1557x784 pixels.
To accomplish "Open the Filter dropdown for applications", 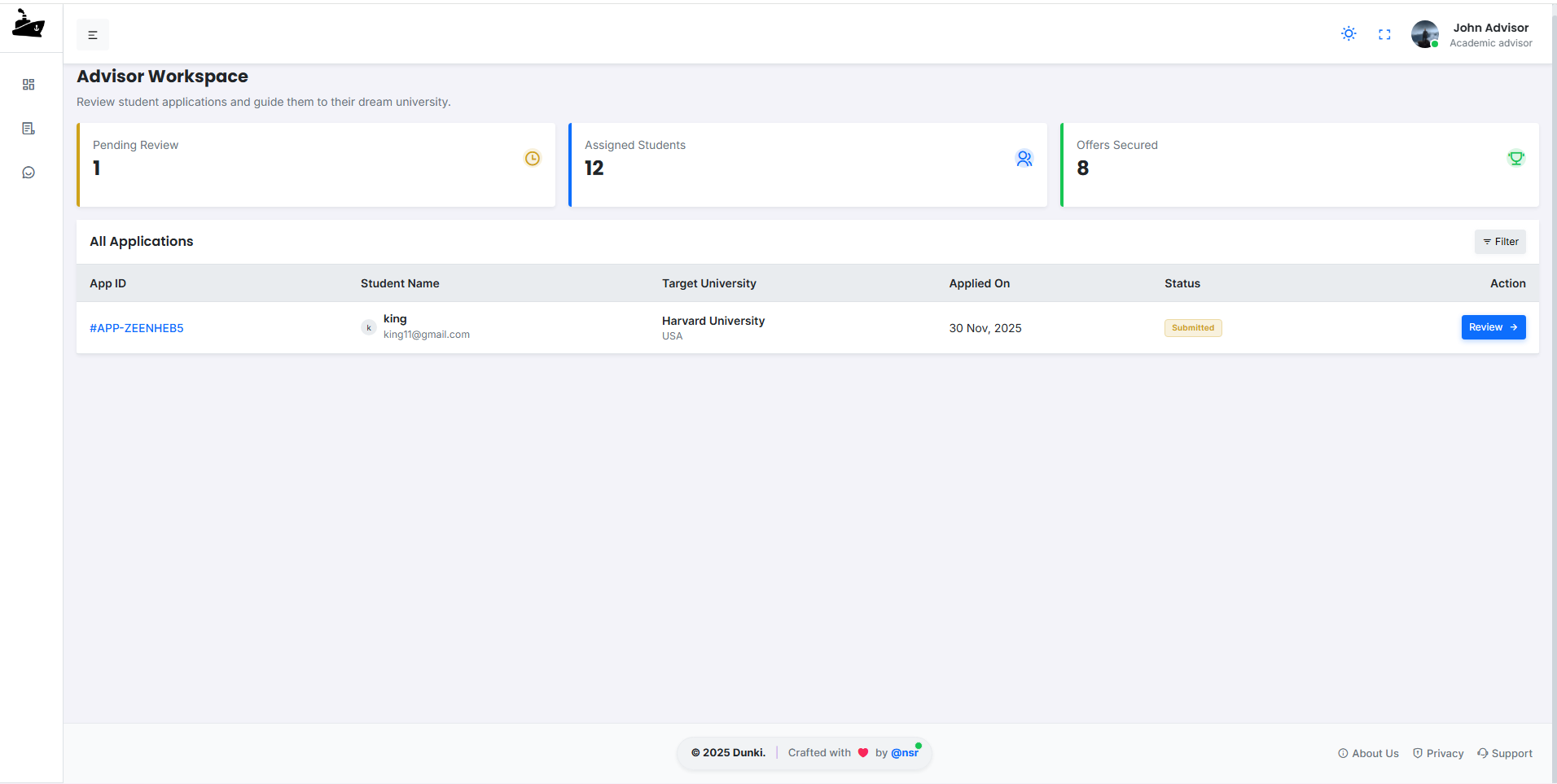I will point(1500,242).
